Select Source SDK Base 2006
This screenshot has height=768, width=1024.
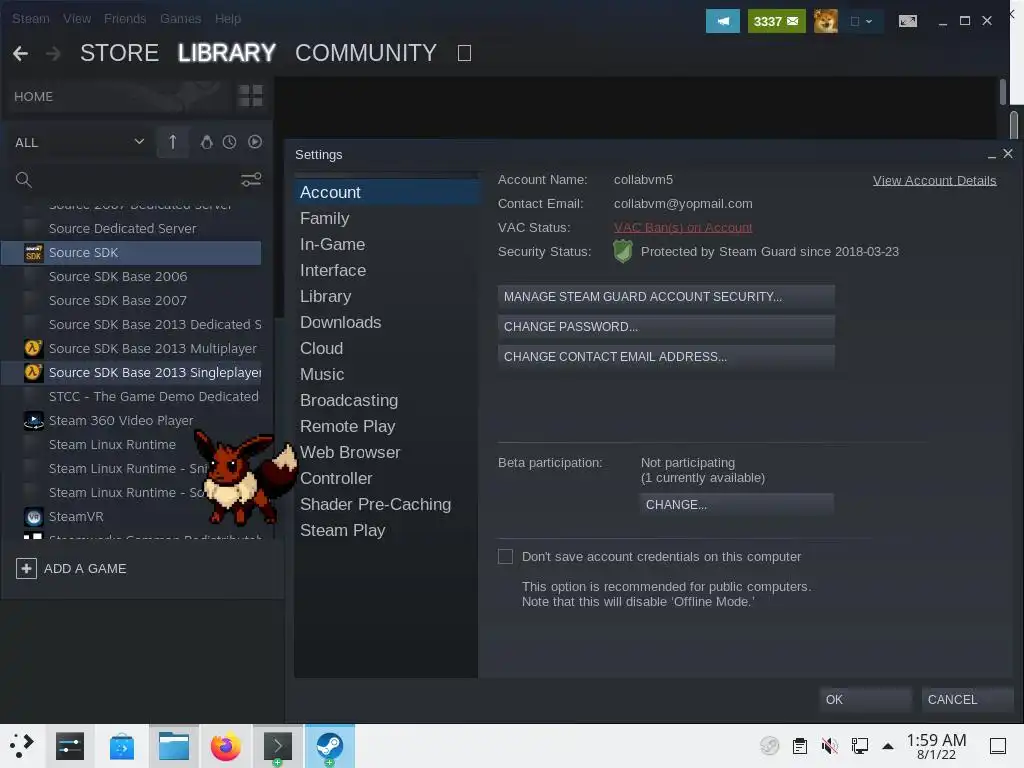[x=131, y=277]
